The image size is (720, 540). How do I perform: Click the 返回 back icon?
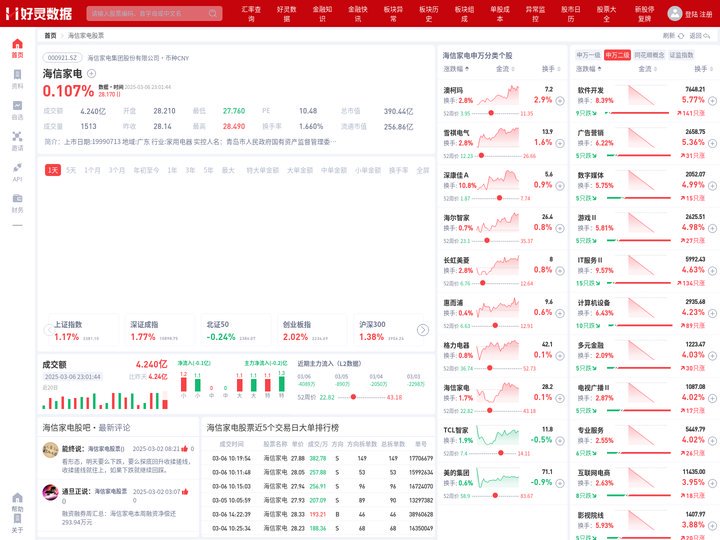pos(707,35)
